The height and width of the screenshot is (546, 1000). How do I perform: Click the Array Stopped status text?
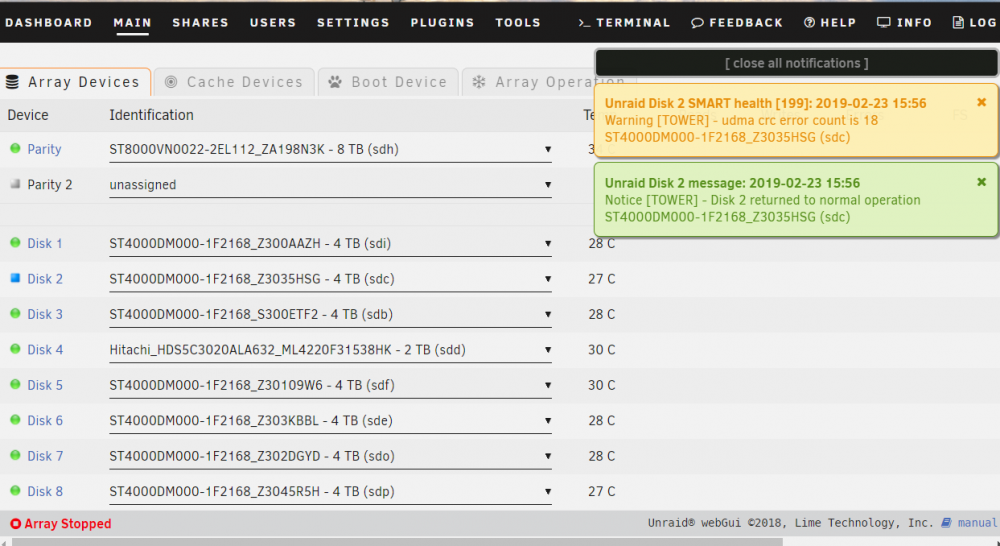click(68, 524)
